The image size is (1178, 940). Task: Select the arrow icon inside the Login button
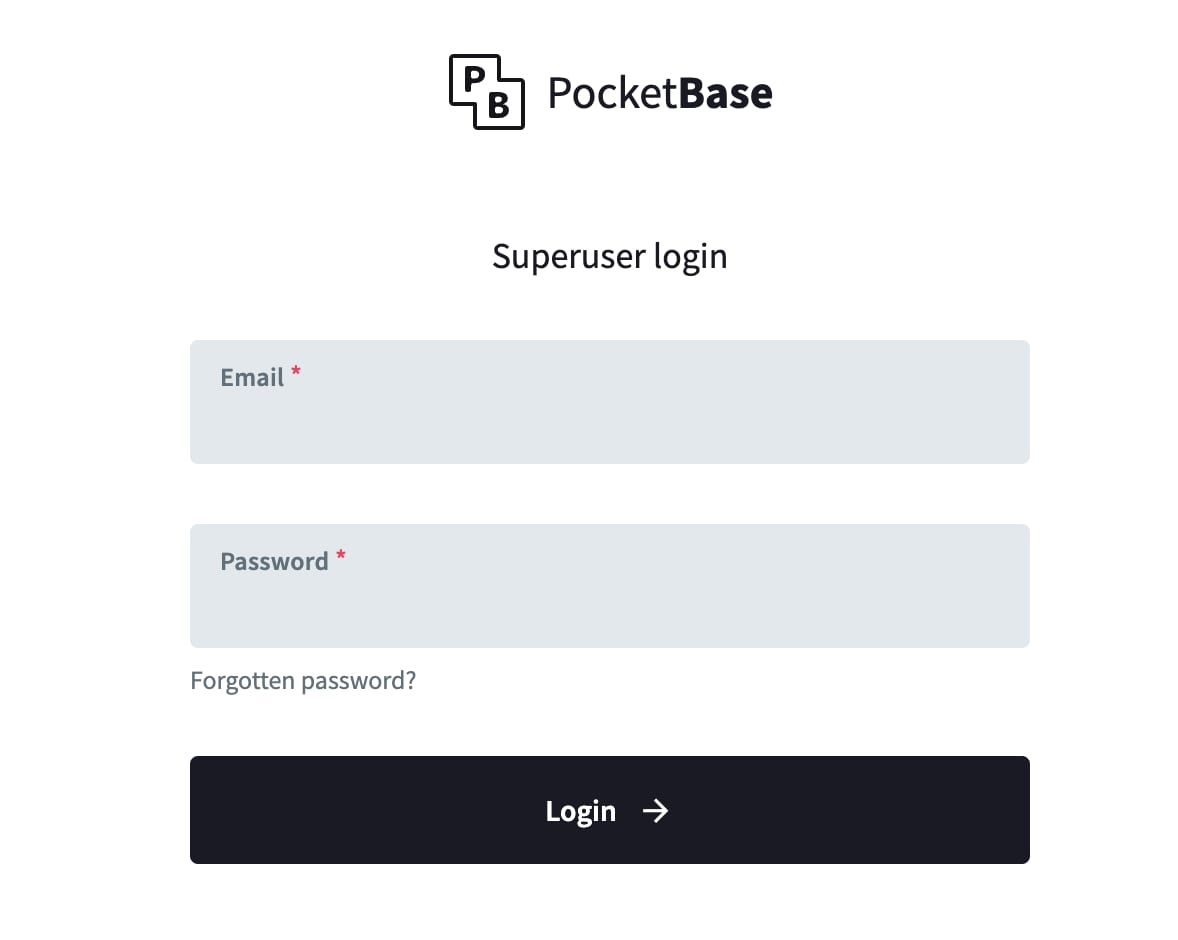[x=656, y=811]
